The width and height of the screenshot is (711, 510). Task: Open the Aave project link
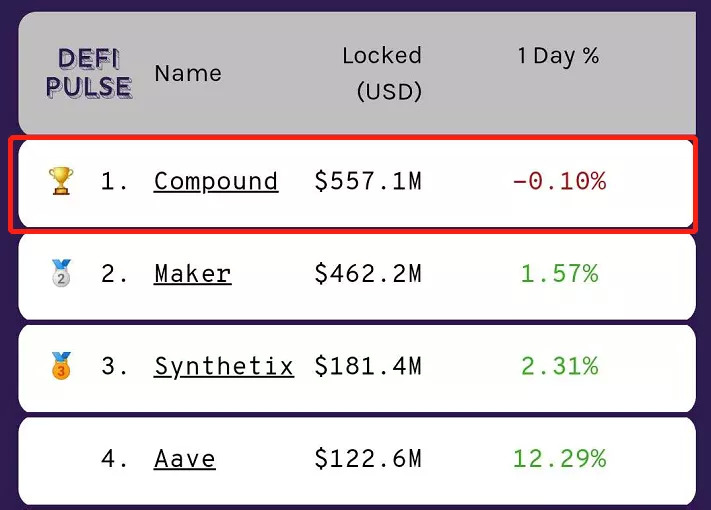click(185, 459)
